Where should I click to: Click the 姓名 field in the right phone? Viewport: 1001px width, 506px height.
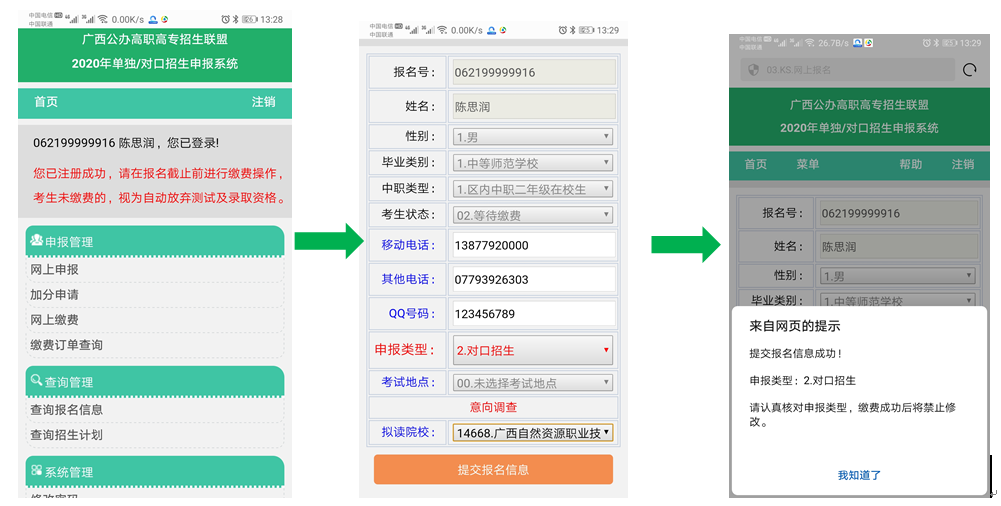coord(899,246)
